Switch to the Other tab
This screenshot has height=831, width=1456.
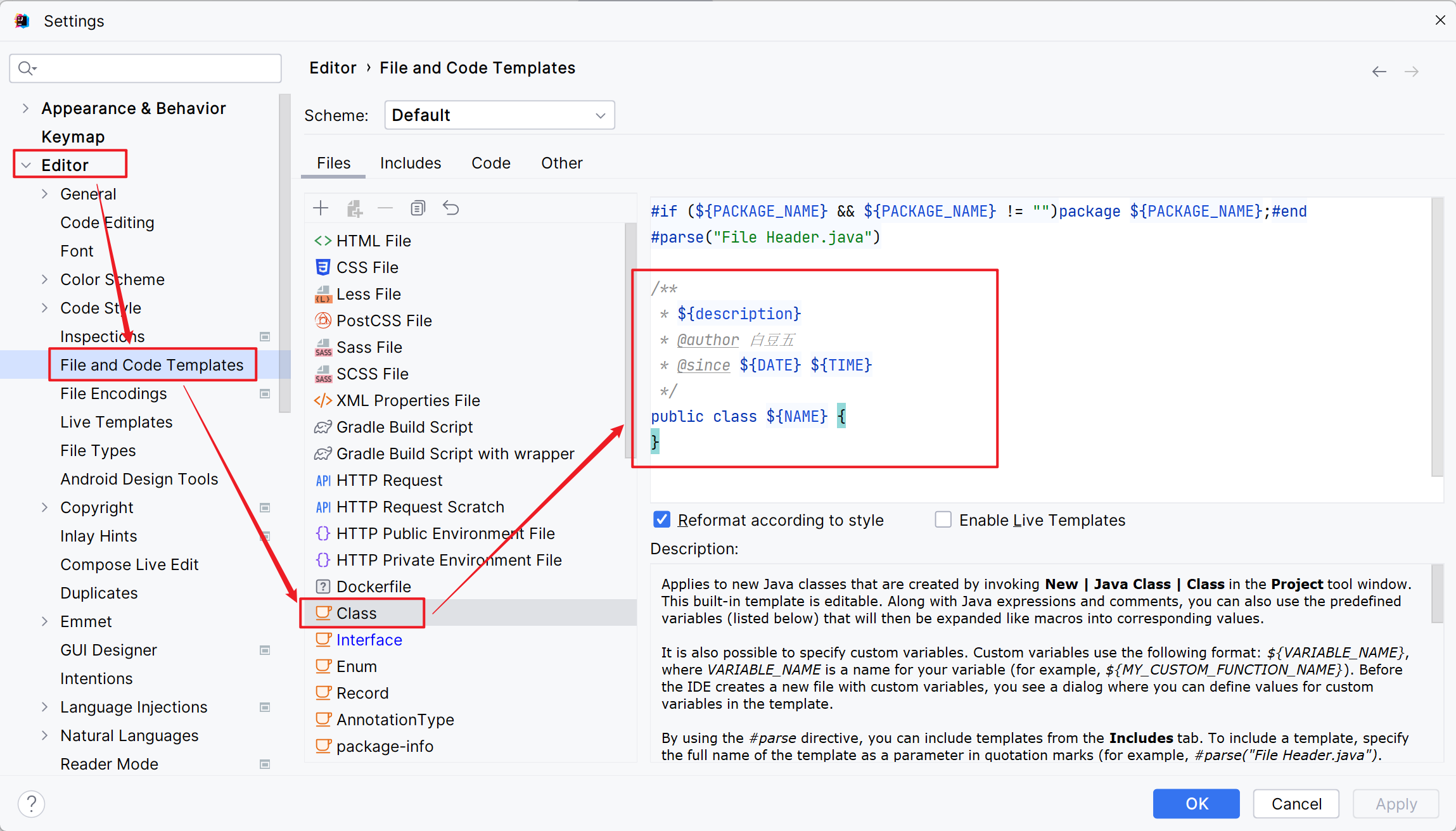(562, 163)
